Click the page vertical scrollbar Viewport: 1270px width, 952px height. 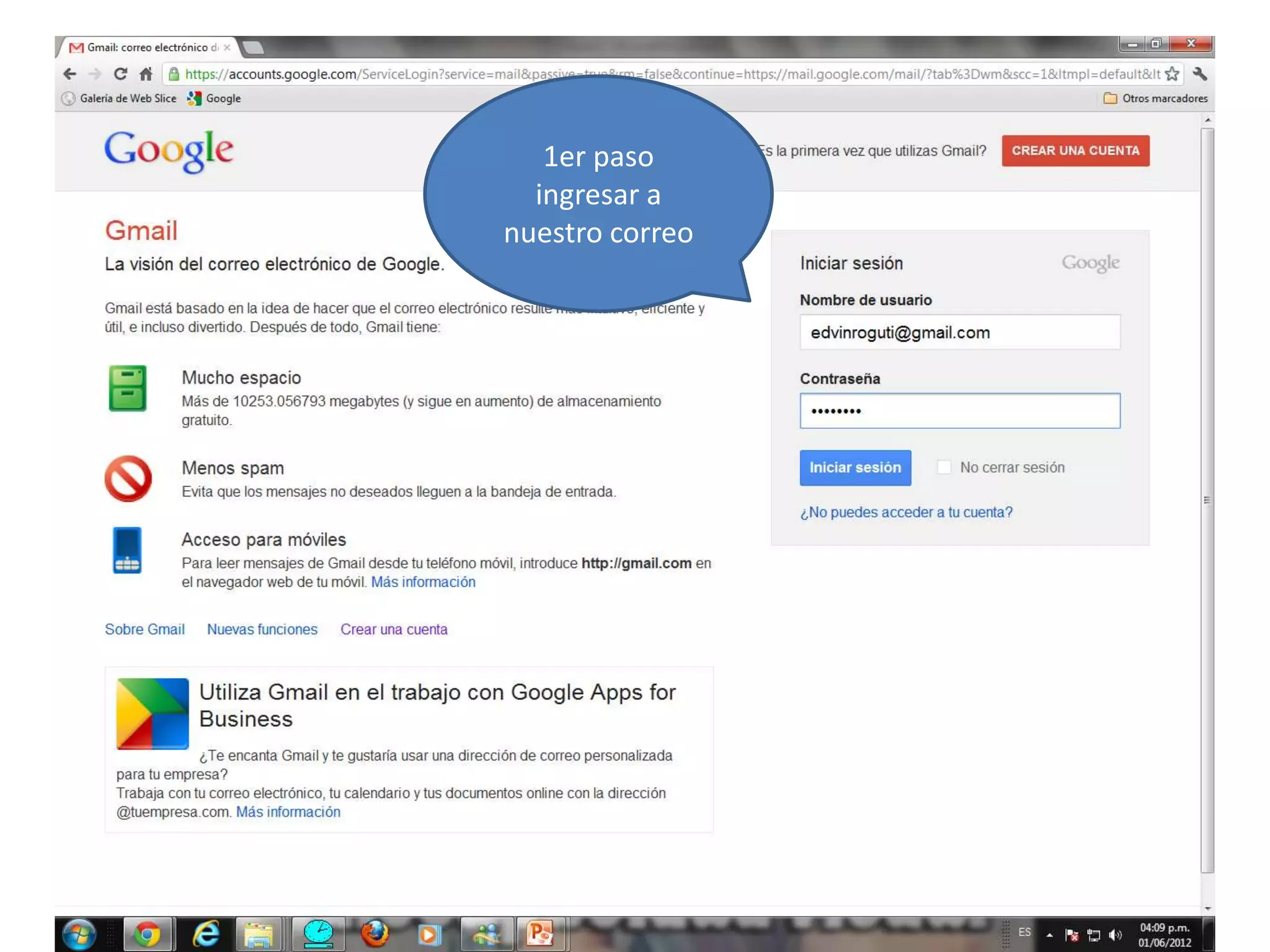(x=1207, y=500)
